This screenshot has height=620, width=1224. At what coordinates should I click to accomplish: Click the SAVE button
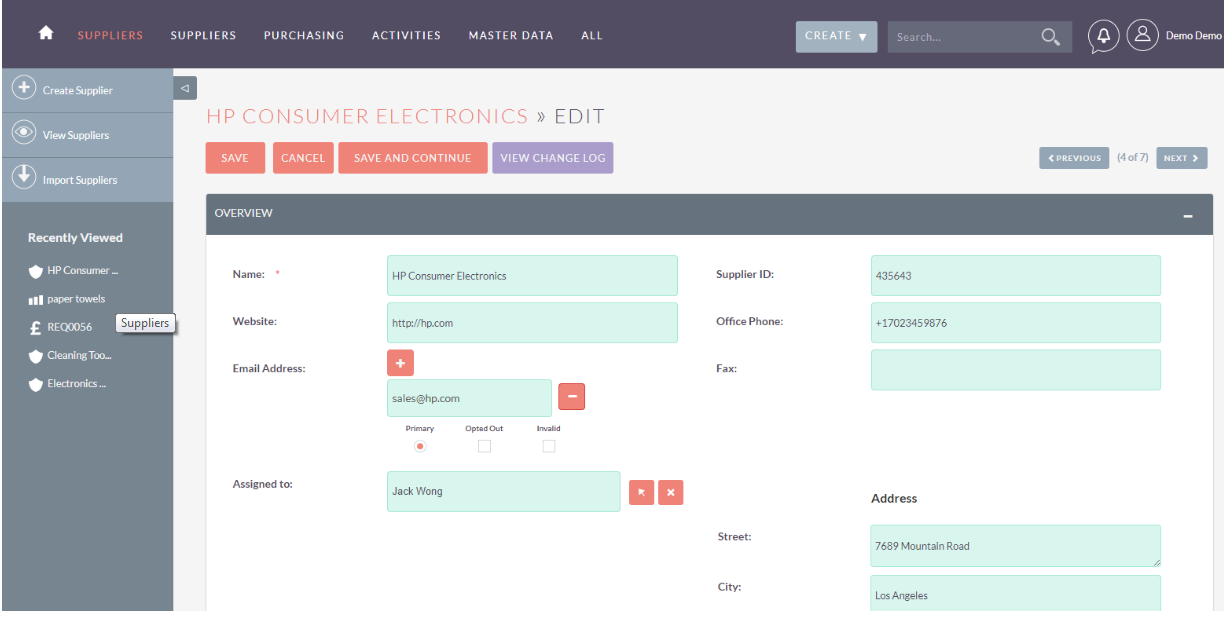235,158
